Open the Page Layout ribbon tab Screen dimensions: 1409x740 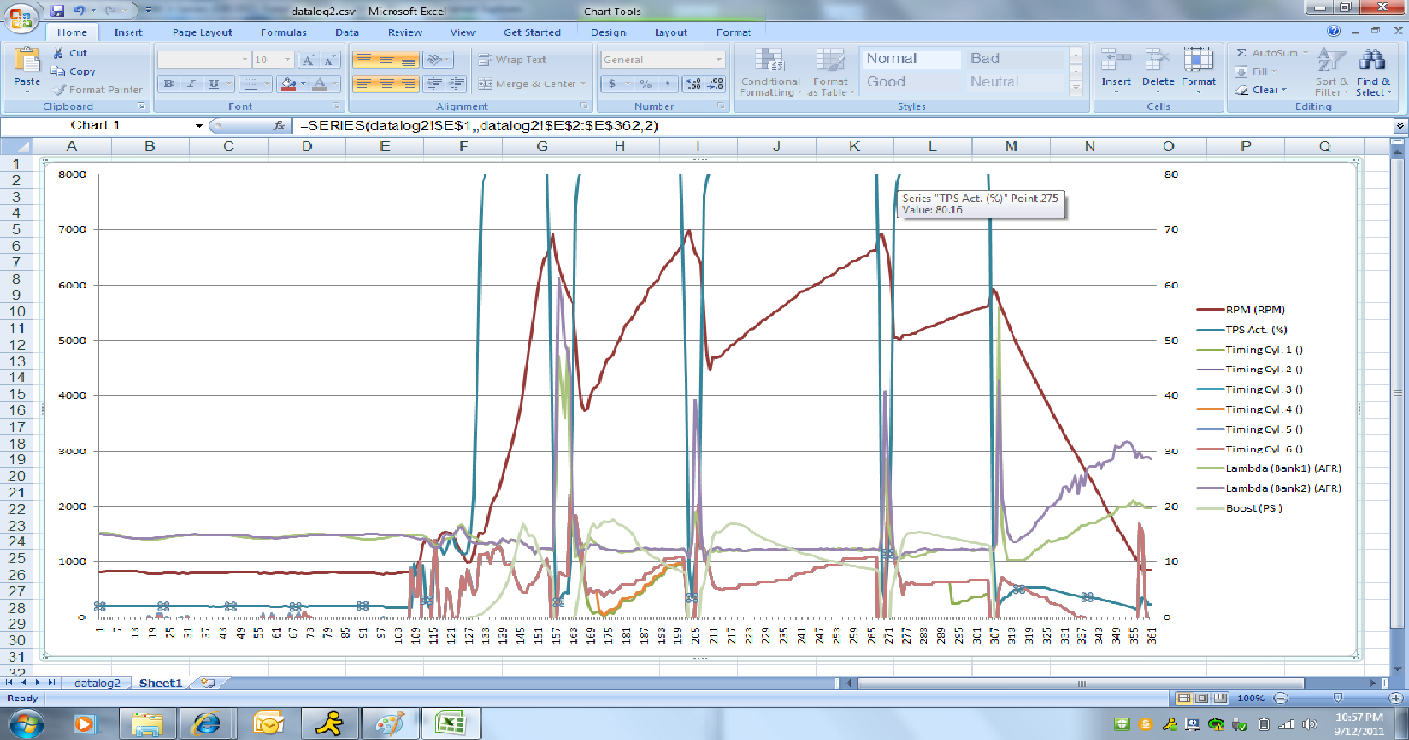202,32
